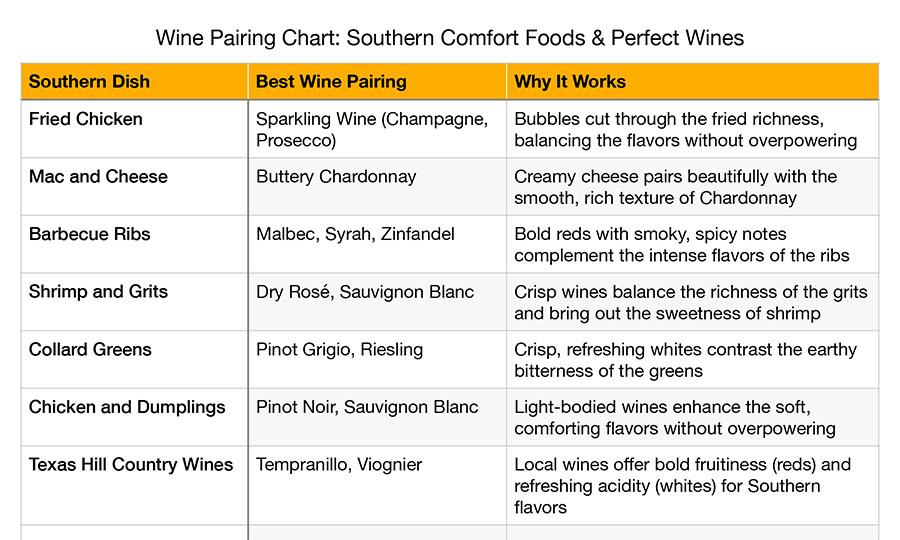Select the 'Mac and Cheese' cell
The width and height of the screenshot is (900, 540).
coord(134,187)
